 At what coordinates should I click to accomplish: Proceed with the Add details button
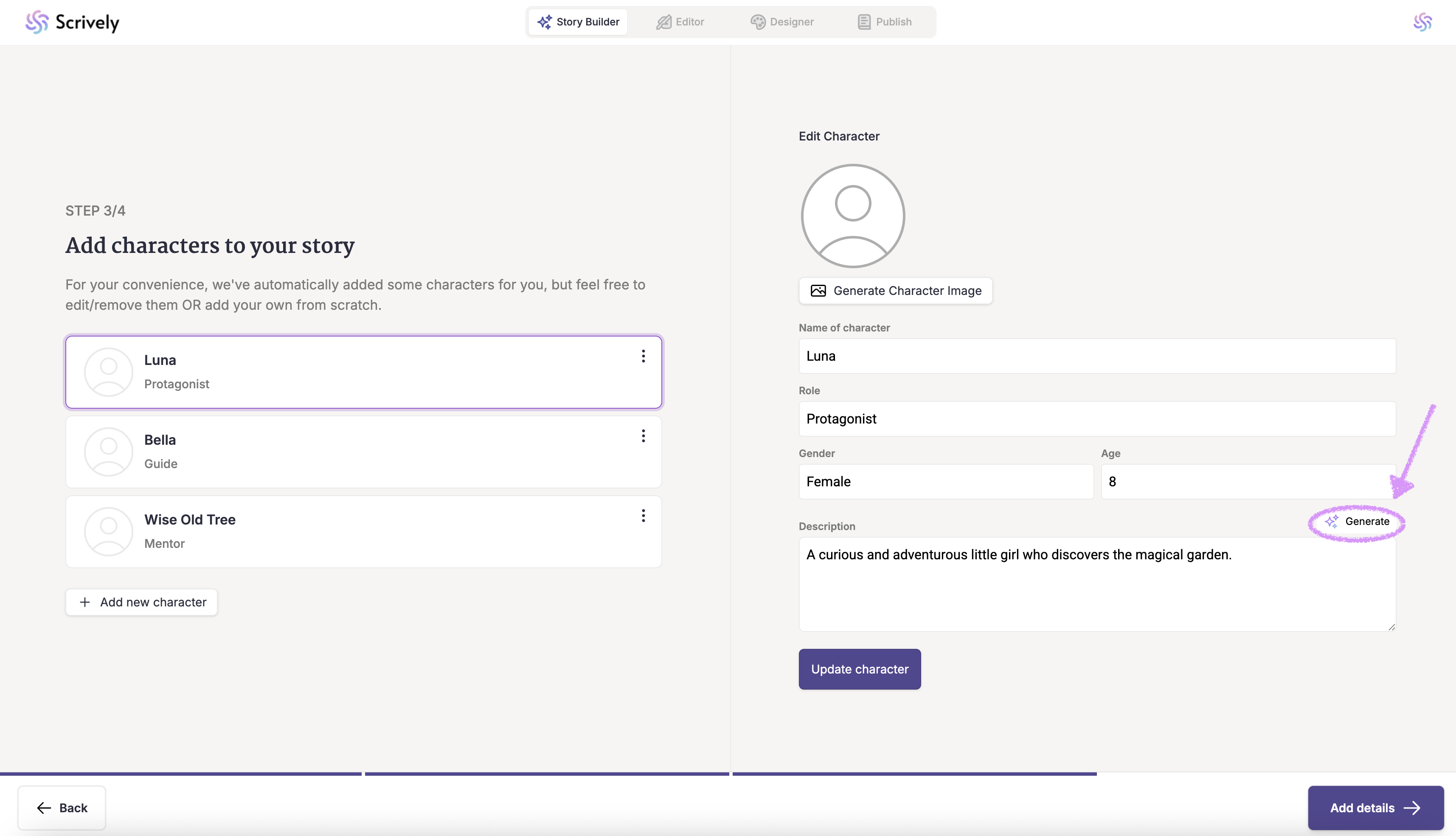pos(1375,807)
